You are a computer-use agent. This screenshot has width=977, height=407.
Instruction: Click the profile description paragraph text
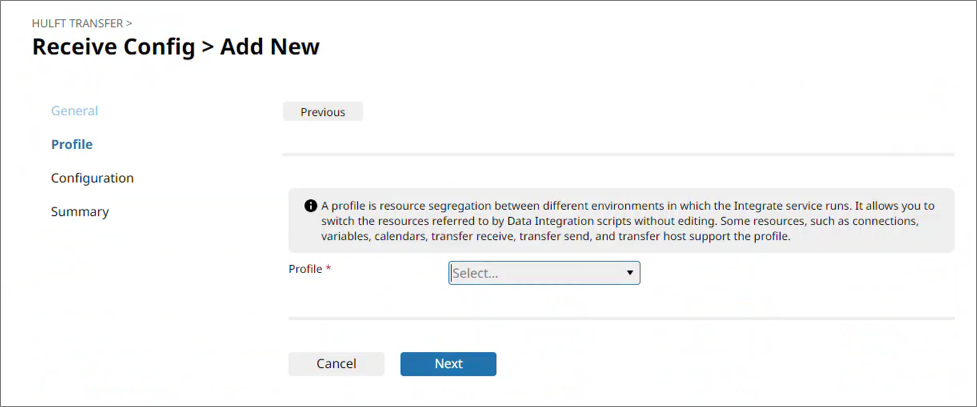tap(620, 221)
